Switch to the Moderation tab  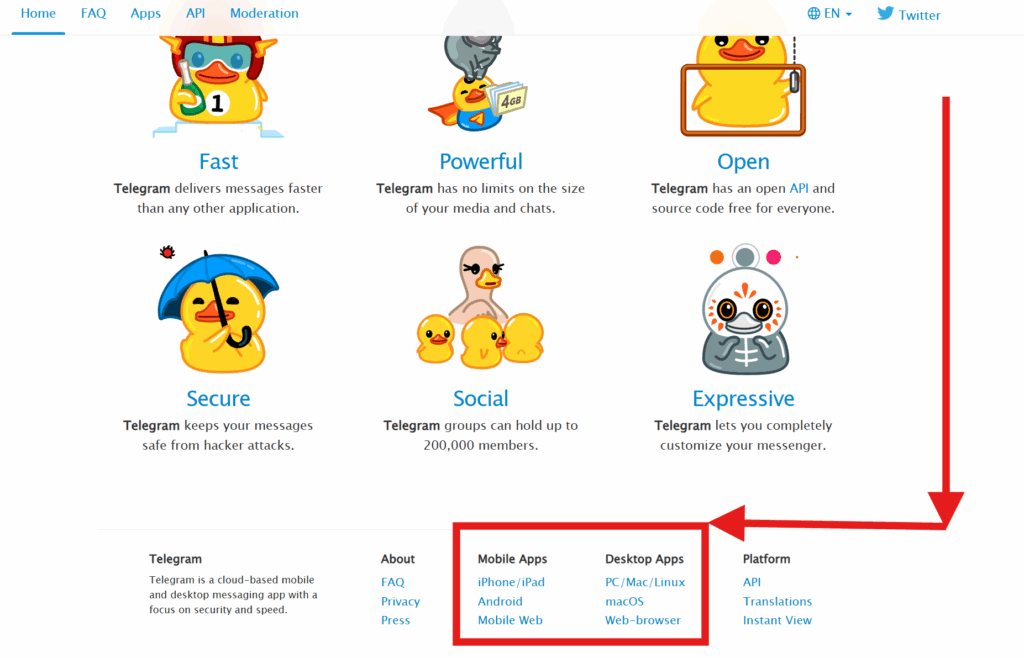pyautogui.click(x=264, y=13)
